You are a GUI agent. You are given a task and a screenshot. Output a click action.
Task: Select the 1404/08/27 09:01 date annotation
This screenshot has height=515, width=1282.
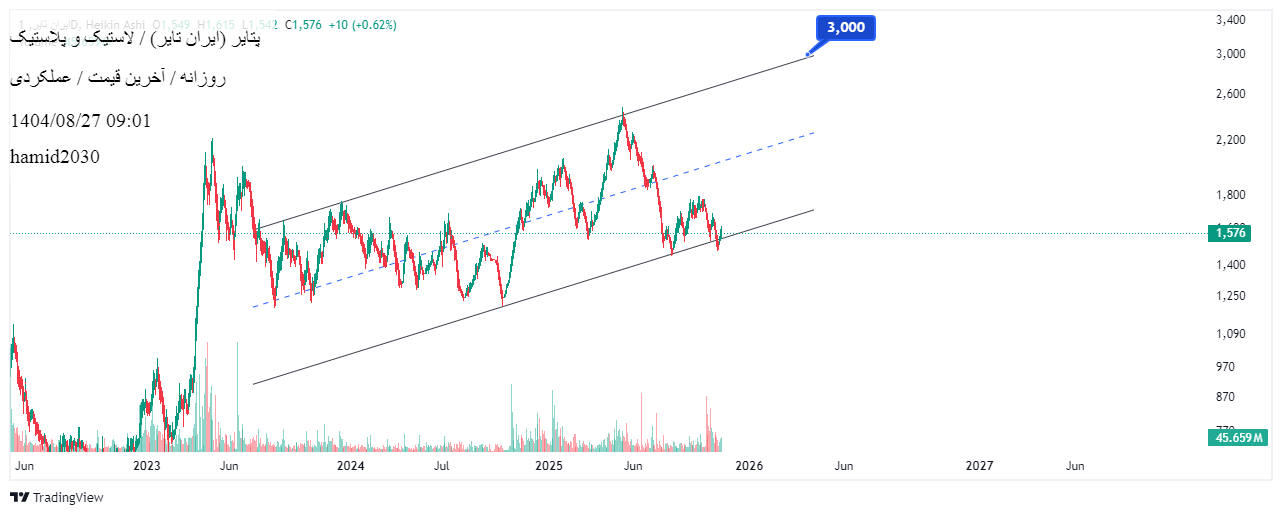tap(81, 121)
